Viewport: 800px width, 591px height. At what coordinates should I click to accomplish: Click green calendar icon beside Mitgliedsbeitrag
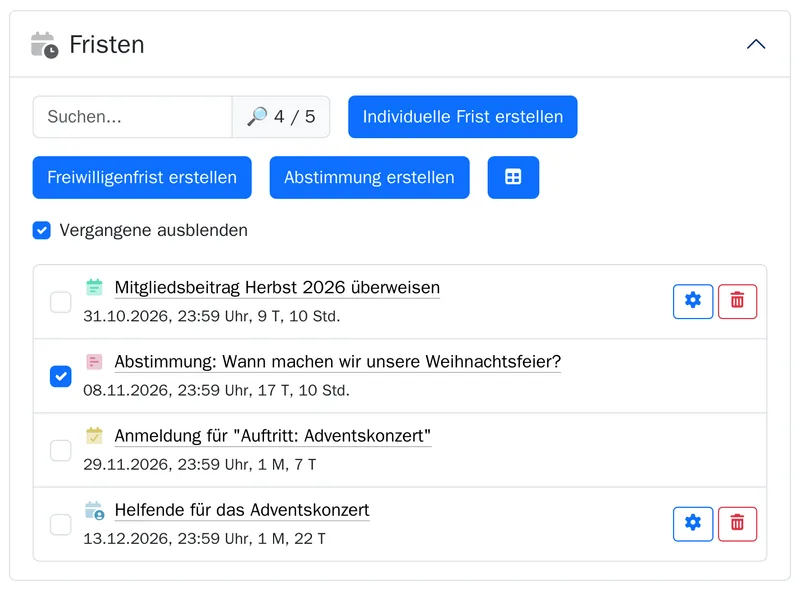(x=94, y=287)
